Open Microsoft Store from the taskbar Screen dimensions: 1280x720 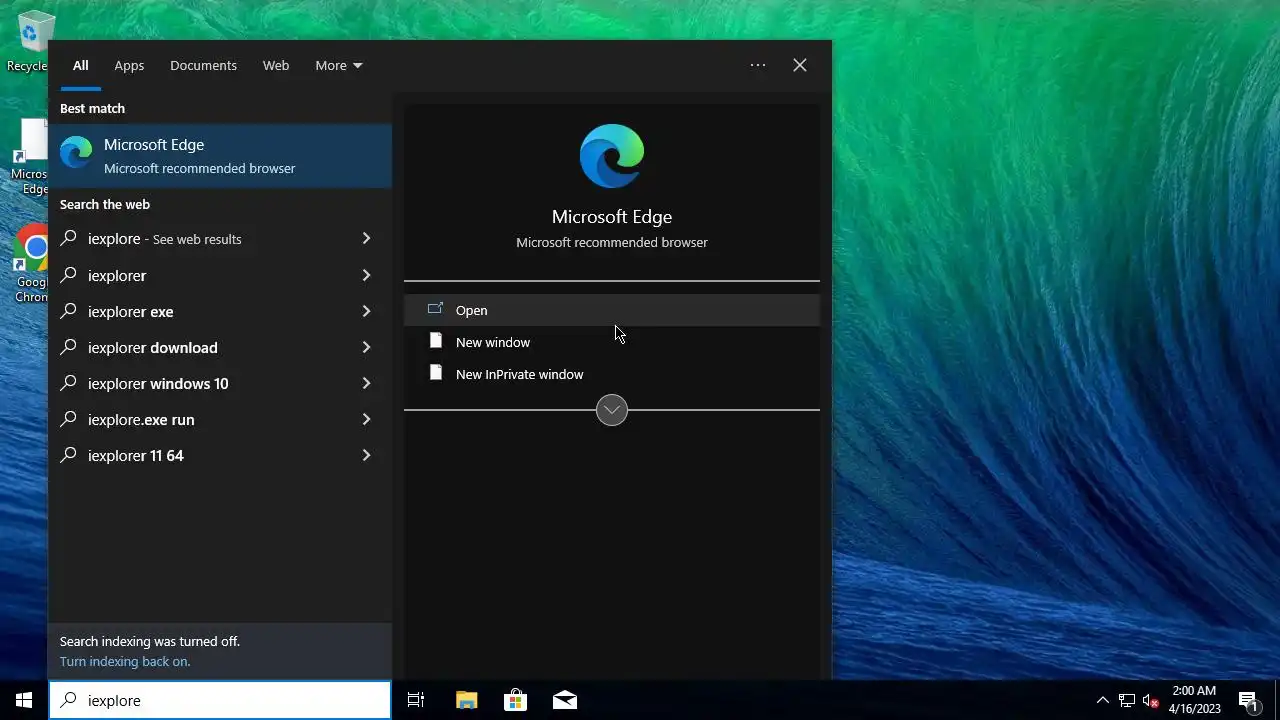click(x=515, y=700)
